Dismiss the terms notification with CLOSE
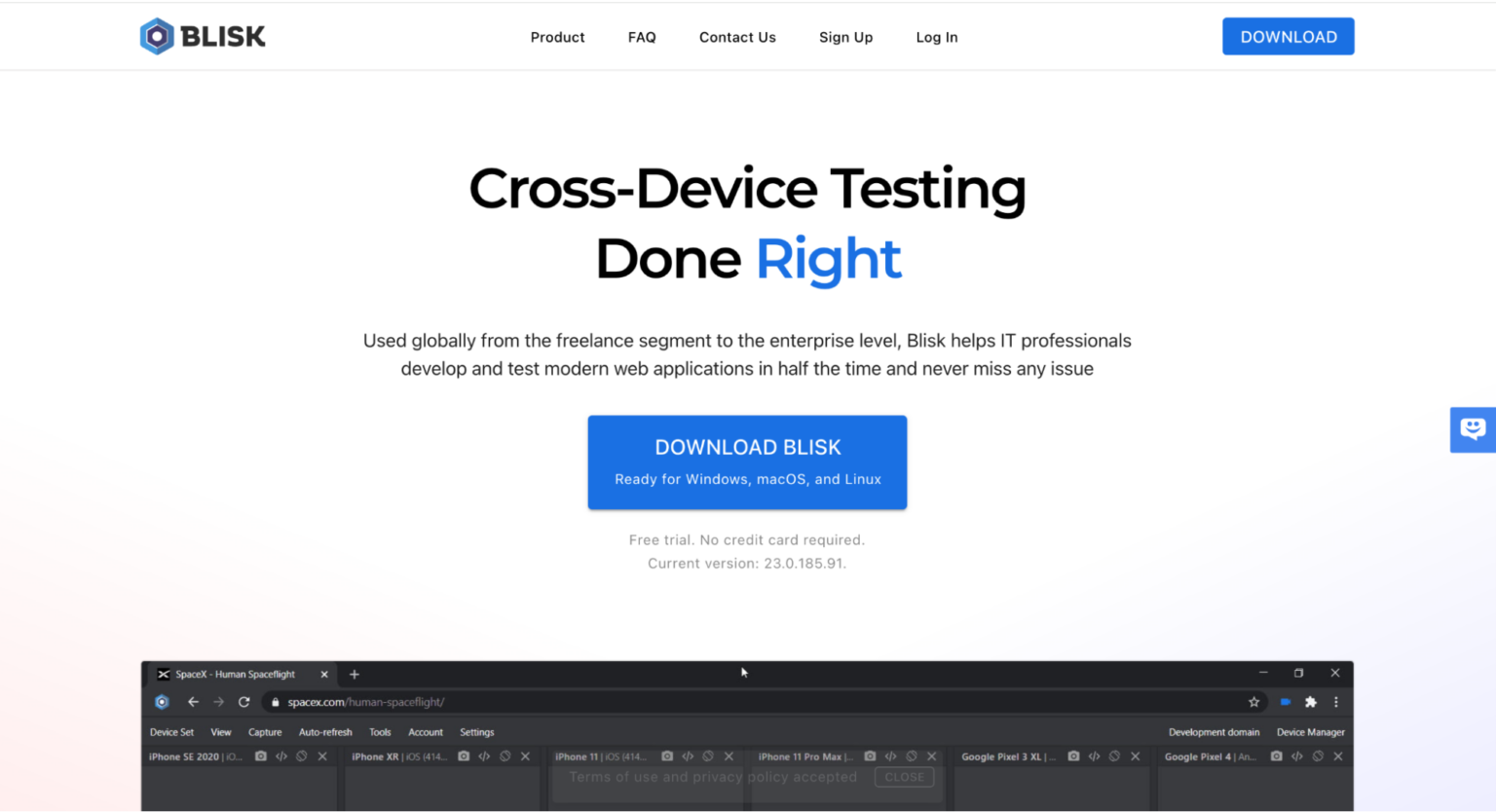The width and height of the screenshot is (1496, 812). 904,777
